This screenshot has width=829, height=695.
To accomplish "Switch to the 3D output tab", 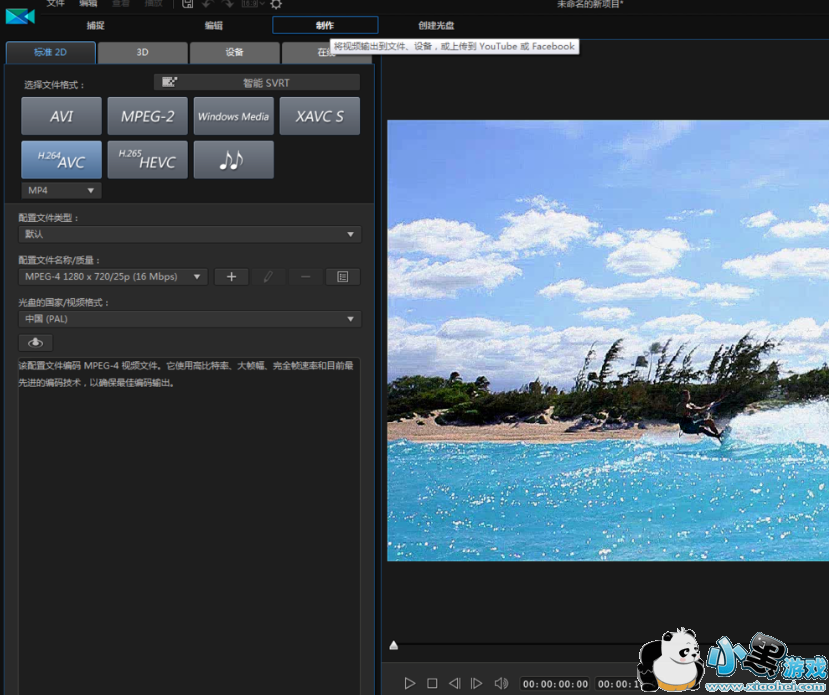I will point(142,53).
